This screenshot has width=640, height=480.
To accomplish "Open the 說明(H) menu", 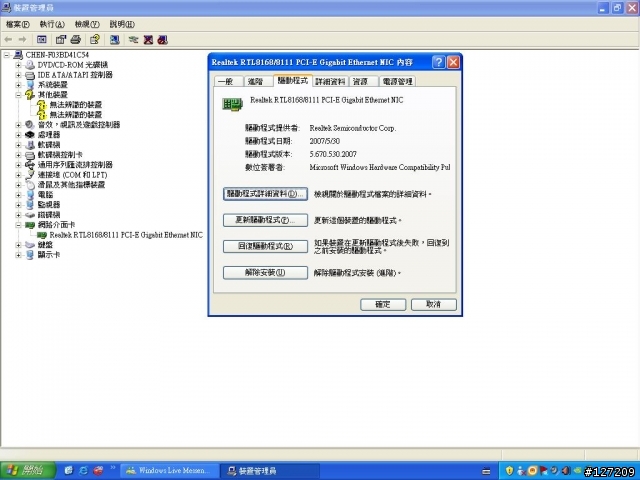I will click(x=122, y=24).
